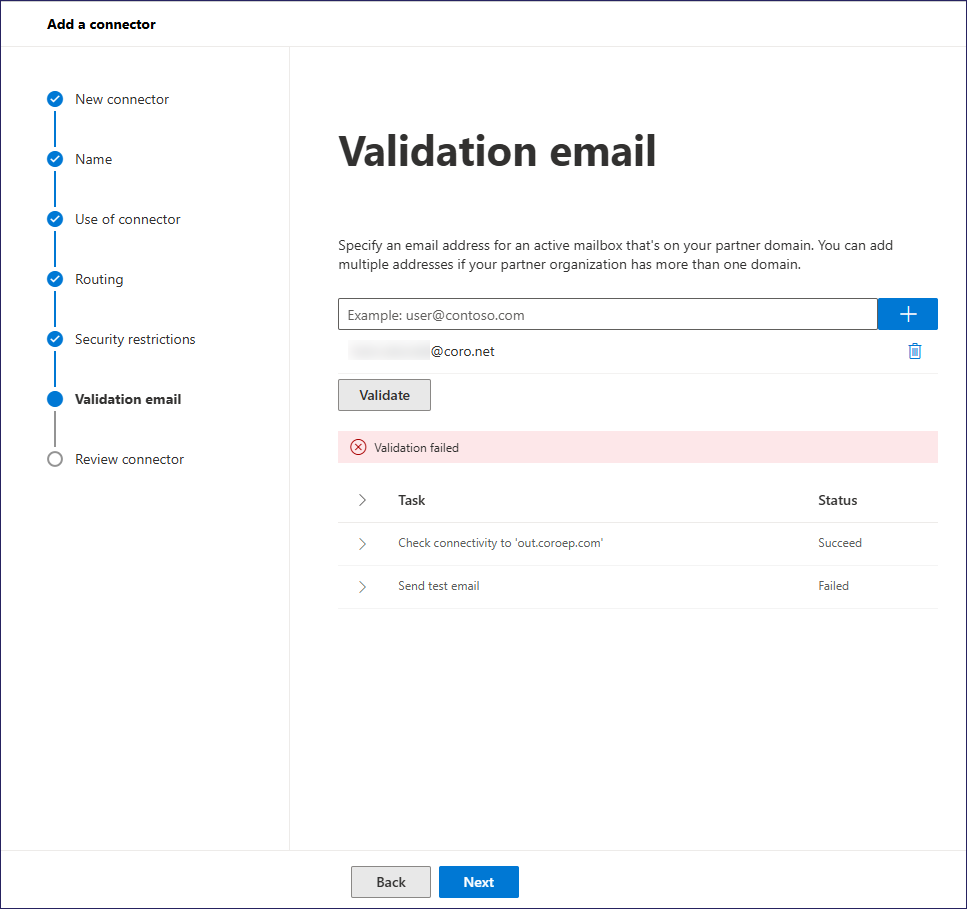Screen dimensions: 967x909
Task: Select the current Validation email step dot
Action: coord(55,399)
